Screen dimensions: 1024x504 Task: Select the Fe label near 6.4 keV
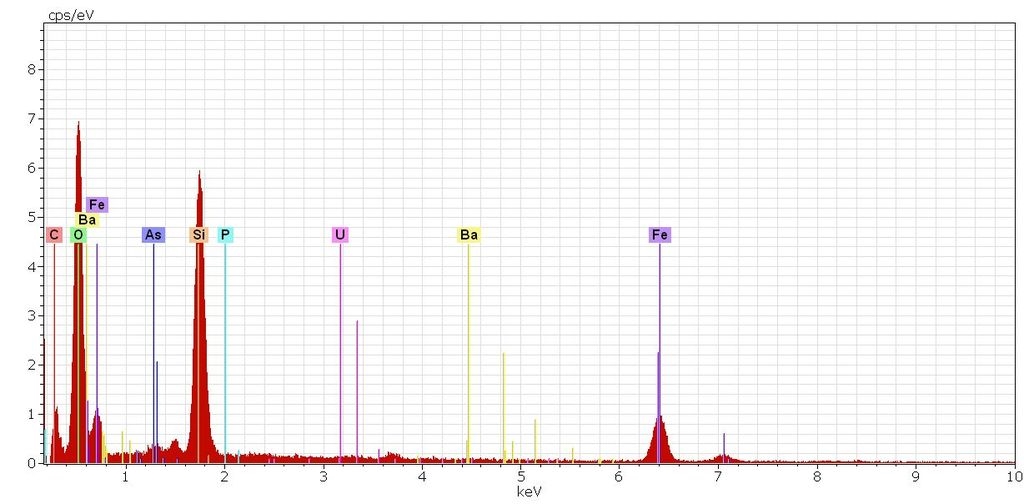point(660,235)
